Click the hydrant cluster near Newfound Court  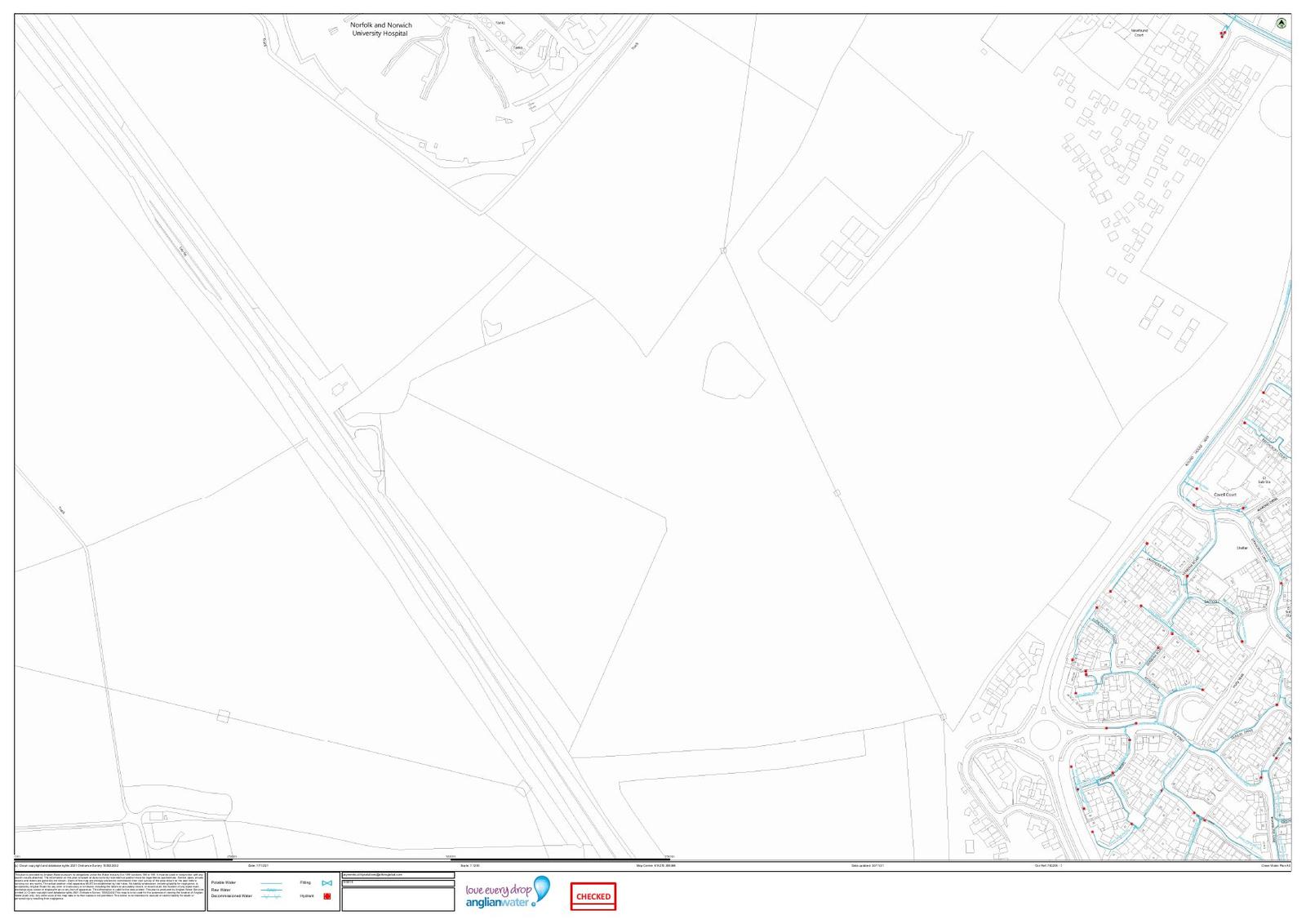1222,33
